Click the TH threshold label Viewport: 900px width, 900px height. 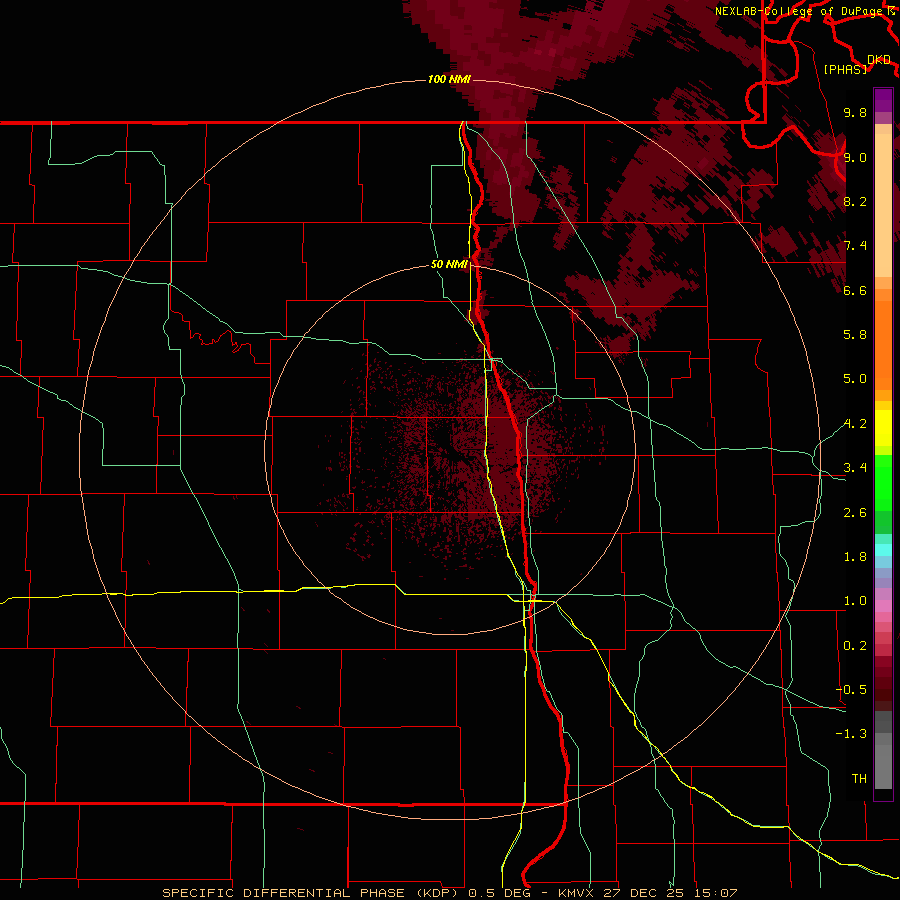[859, 779]
